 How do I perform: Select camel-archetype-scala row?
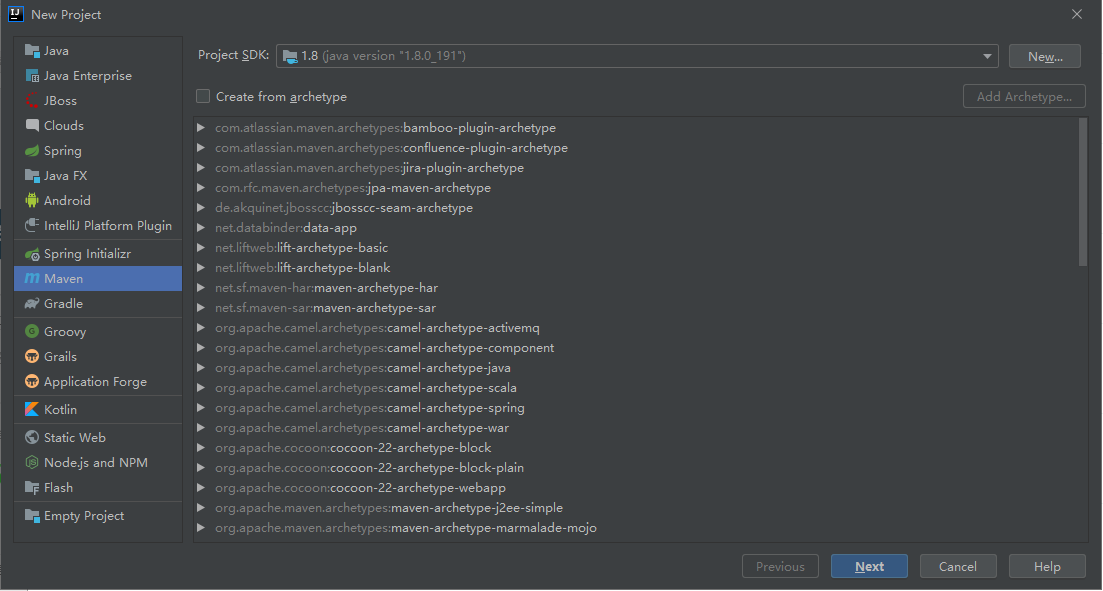[x=637, y=388]
